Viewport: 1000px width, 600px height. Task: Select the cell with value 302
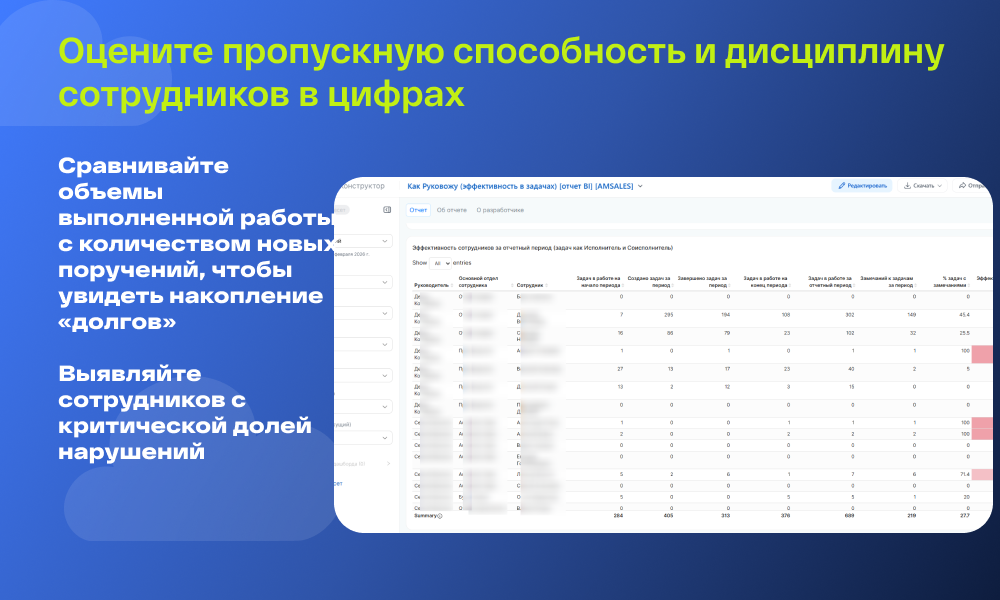(849, 314)
